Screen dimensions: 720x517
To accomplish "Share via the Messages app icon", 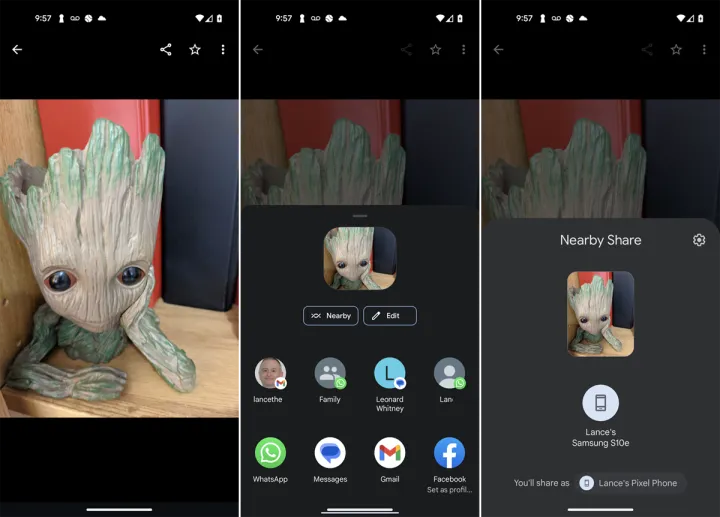I will (x=330, y=453).
